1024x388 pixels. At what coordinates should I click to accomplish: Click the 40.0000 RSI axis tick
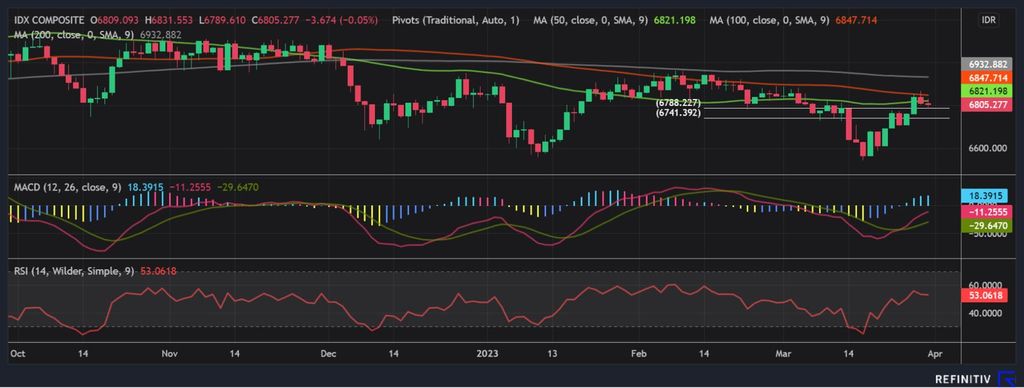[986, 314]
